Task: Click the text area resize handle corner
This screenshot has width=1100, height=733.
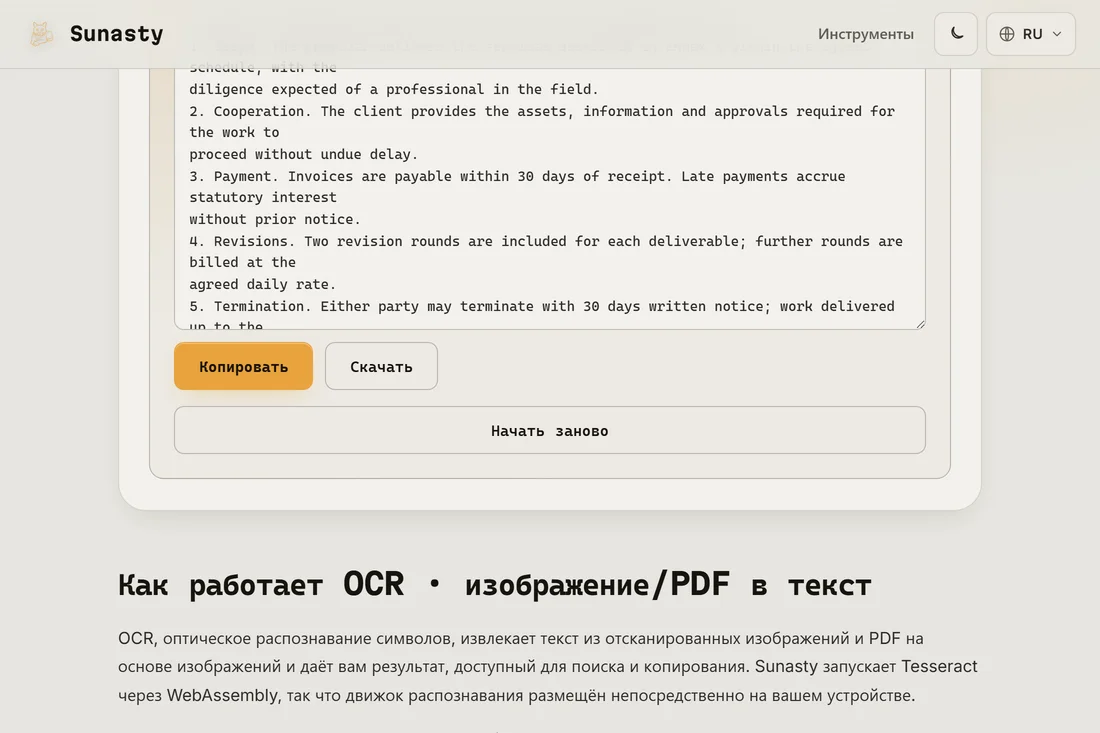Action: (920, 323)
